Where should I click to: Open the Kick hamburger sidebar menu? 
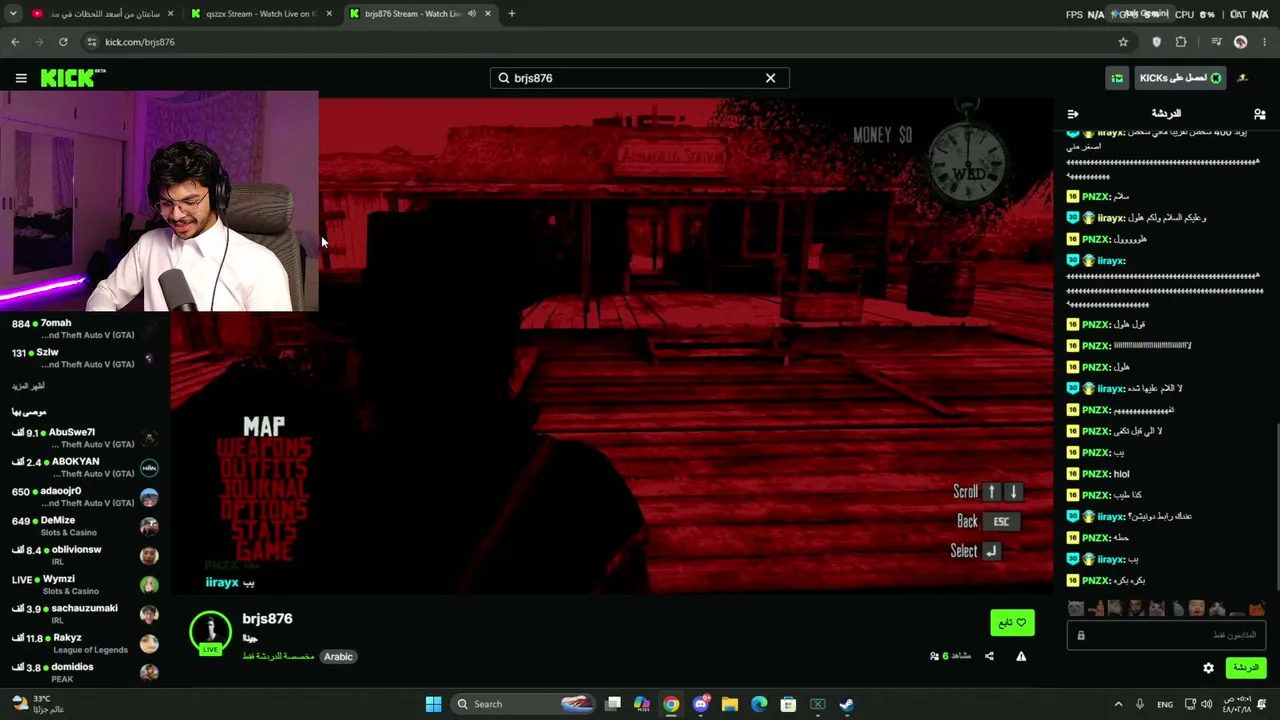tap(21, 78)
